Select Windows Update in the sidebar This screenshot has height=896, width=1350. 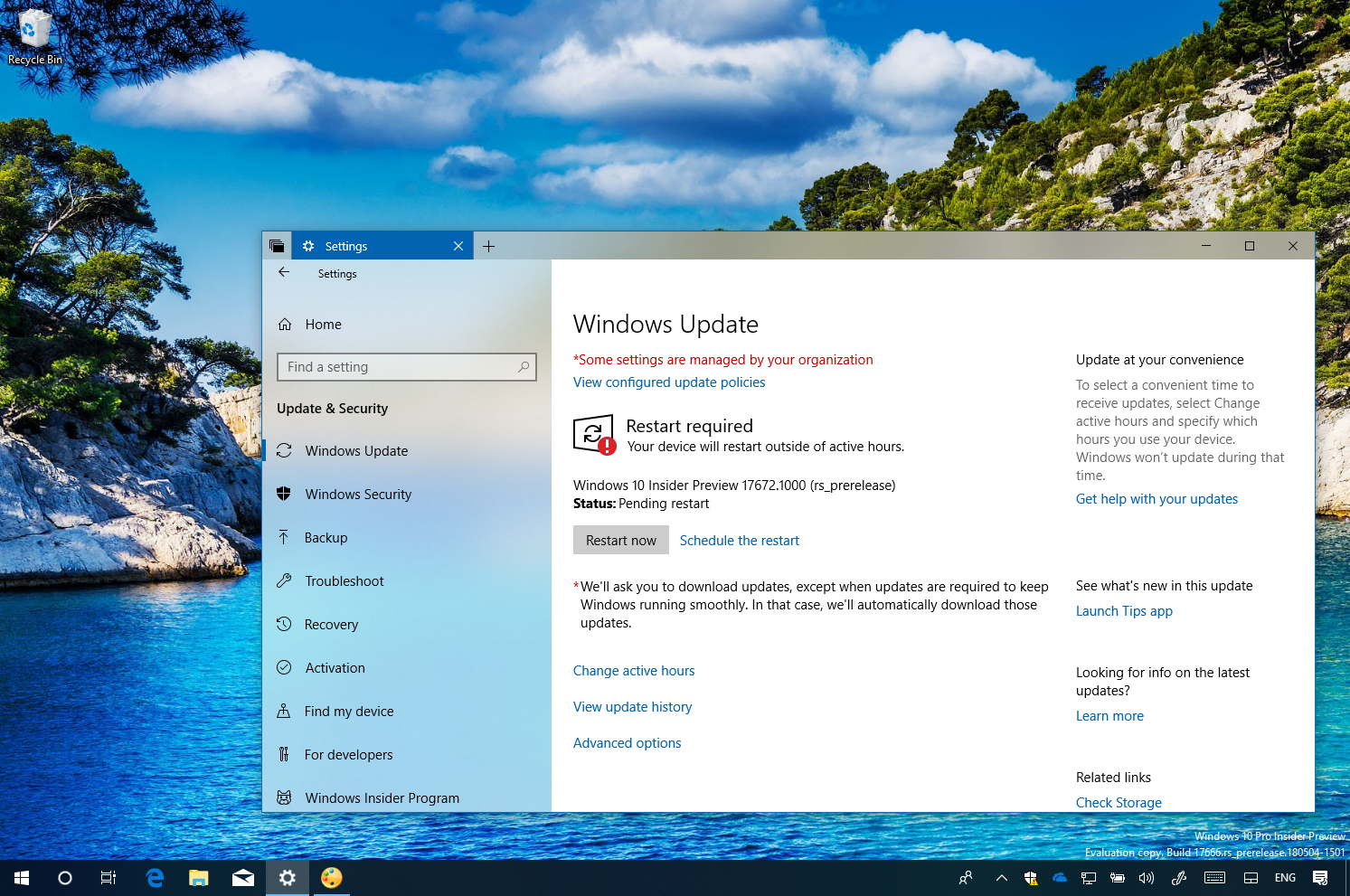tap(407, 450)
